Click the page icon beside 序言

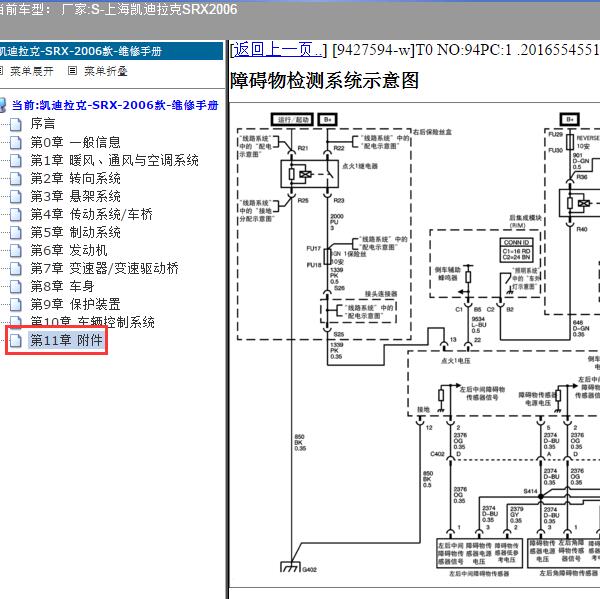[x=16, y=124]
